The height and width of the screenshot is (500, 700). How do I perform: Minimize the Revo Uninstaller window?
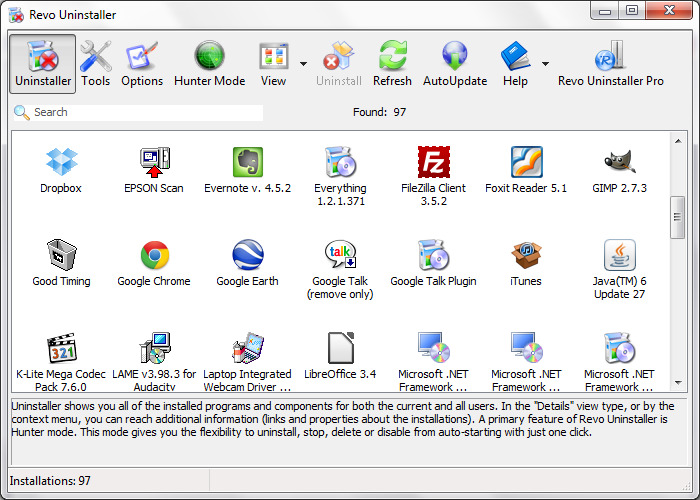coord(604,11)
